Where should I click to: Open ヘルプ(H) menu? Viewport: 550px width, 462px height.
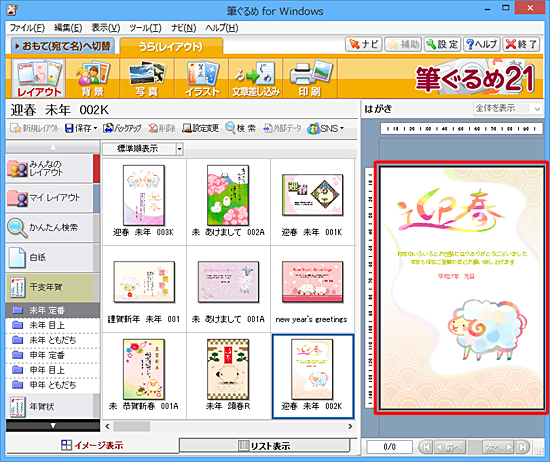click(222, 28)
